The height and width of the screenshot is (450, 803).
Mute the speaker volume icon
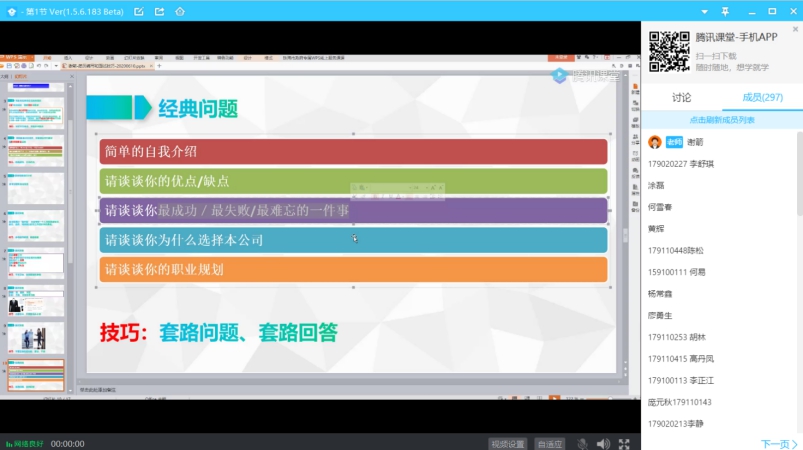(603, 443)
